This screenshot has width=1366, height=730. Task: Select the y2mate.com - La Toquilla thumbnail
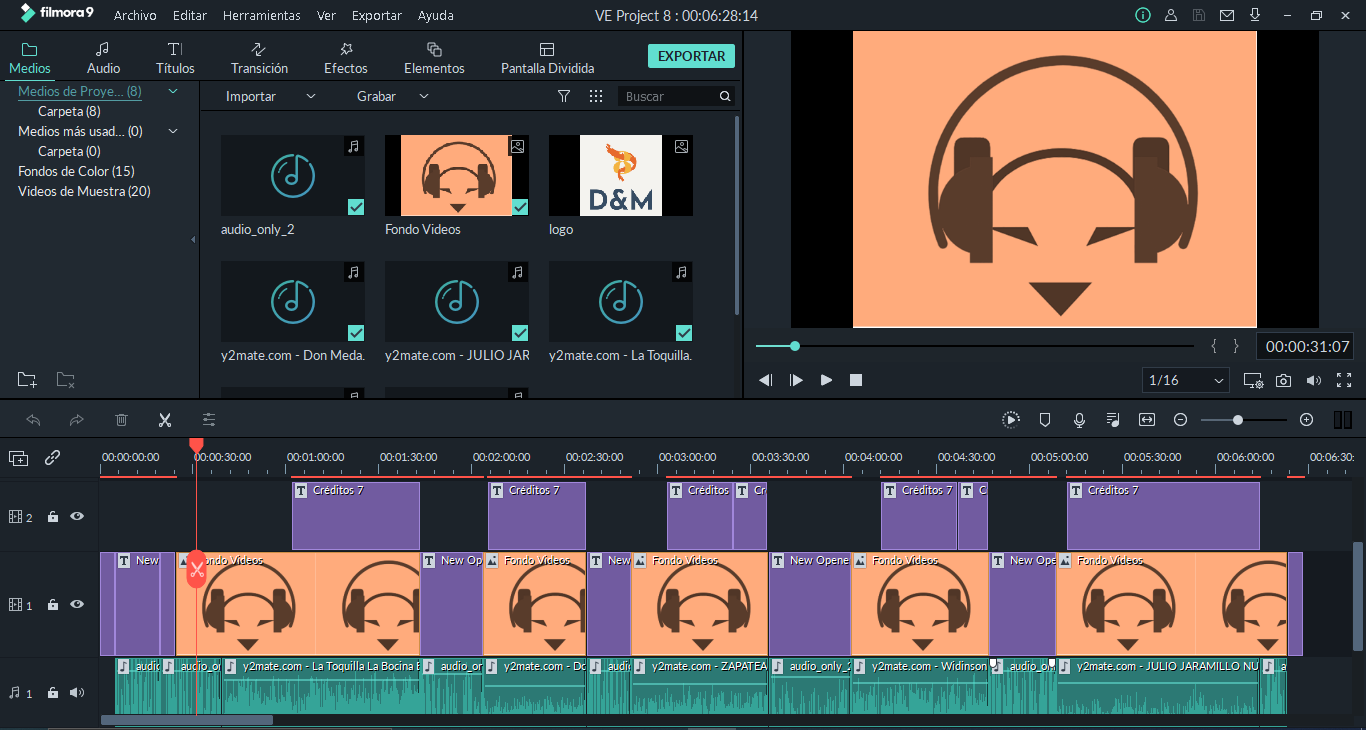tap(620, 301)
